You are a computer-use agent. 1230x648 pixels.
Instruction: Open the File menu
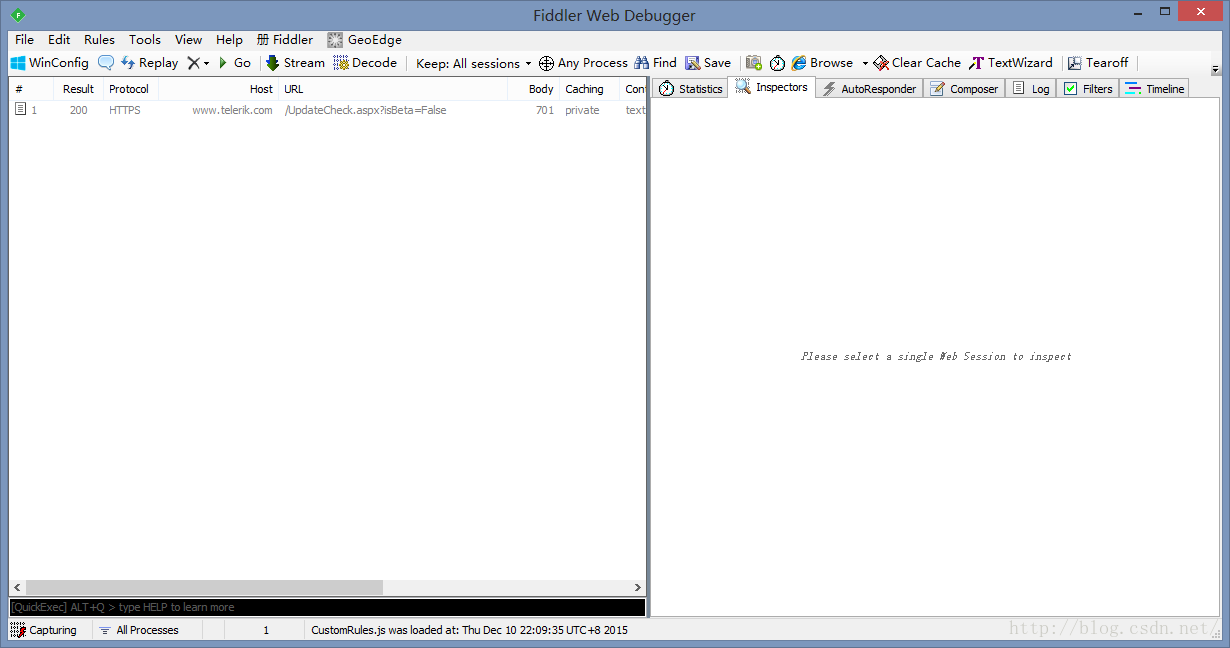(x=25, y=40)
